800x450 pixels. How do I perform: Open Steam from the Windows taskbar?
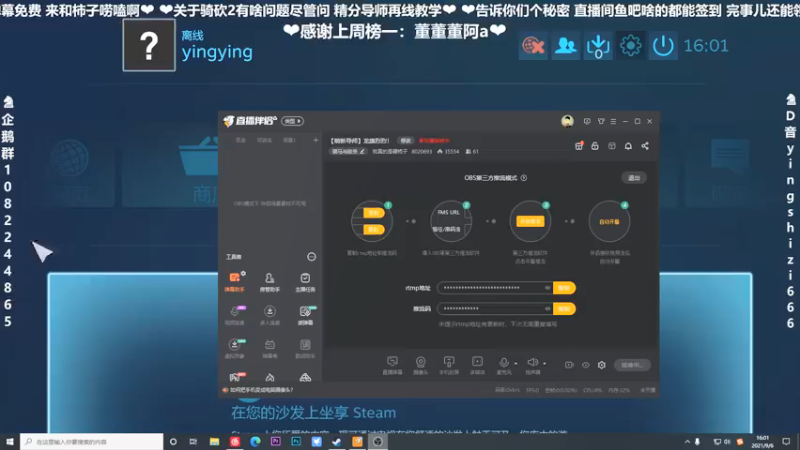pyautogui.click(x=337, y=442)
